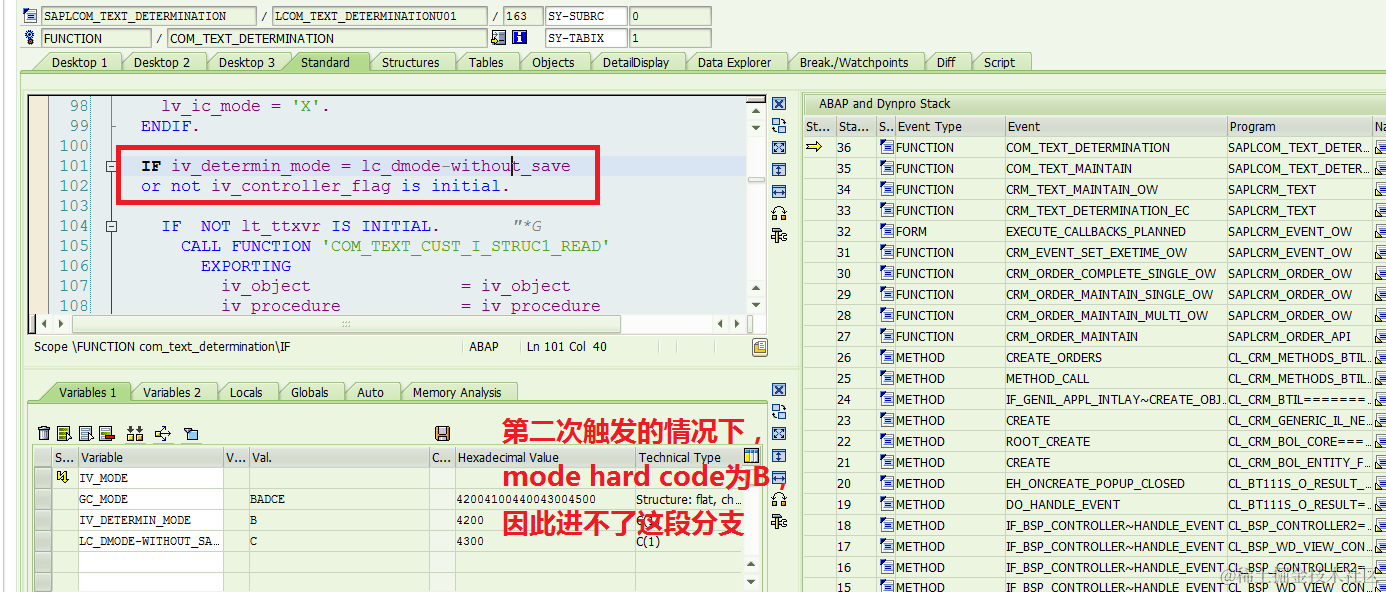Image resolution: width=1386 pixels, height=592 pixels.
Task: Collapse the IF block at line 101
Action: point(111,166)
